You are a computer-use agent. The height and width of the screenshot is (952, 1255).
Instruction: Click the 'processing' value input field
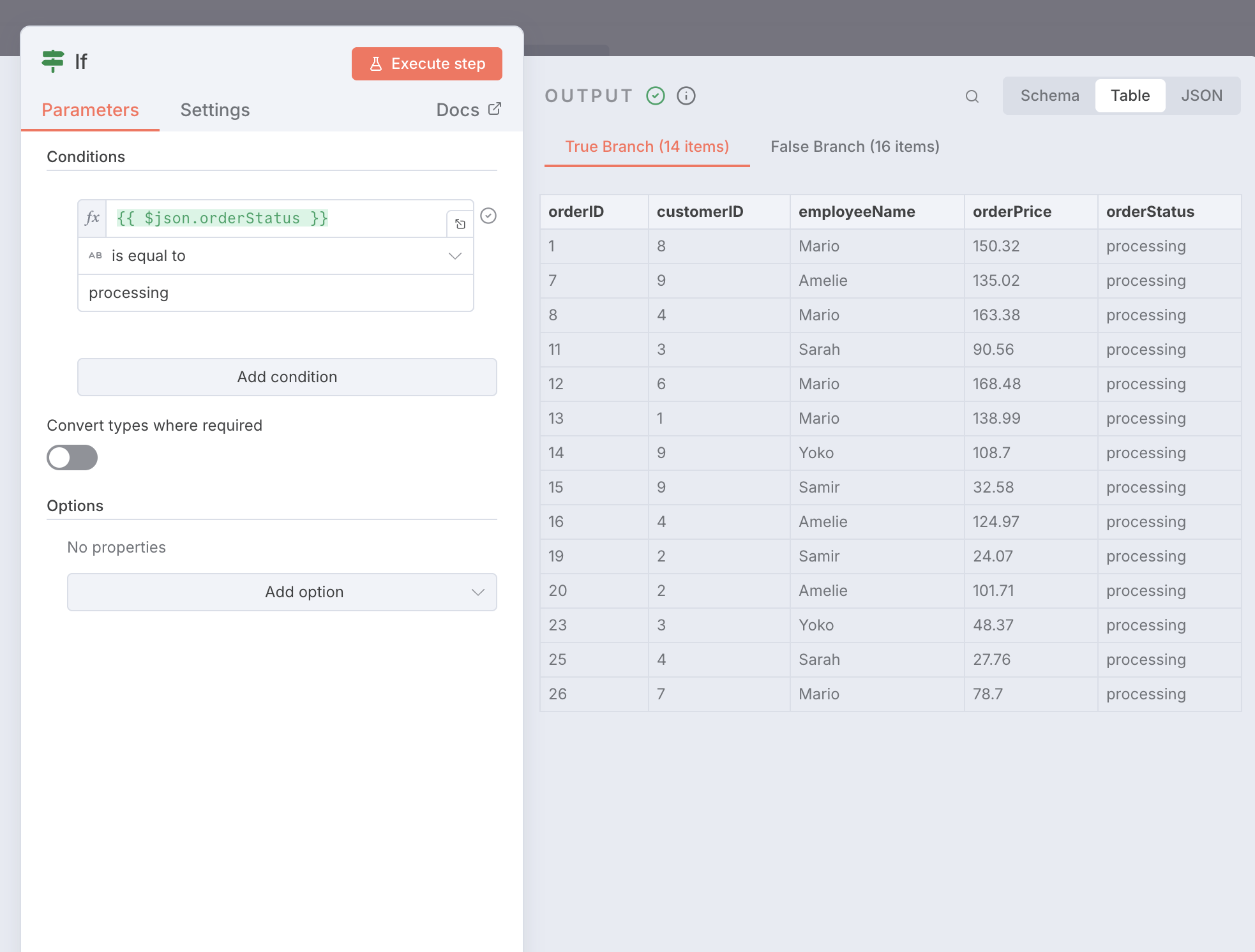276,293
